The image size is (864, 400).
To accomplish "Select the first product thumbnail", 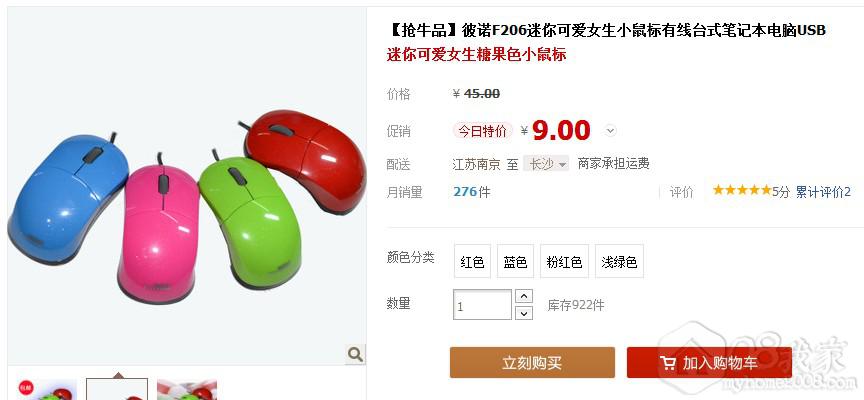I will tap(47, 390).
